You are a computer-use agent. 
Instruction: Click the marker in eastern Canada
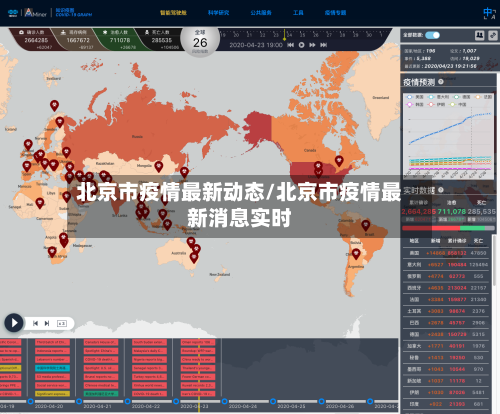(x=339, y=161)
